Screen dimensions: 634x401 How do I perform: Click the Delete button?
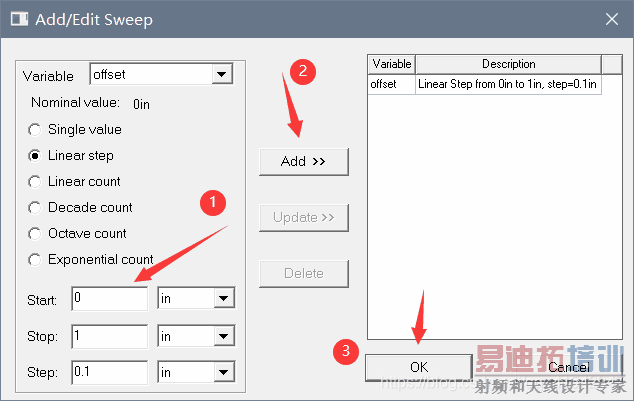[304, 274]
